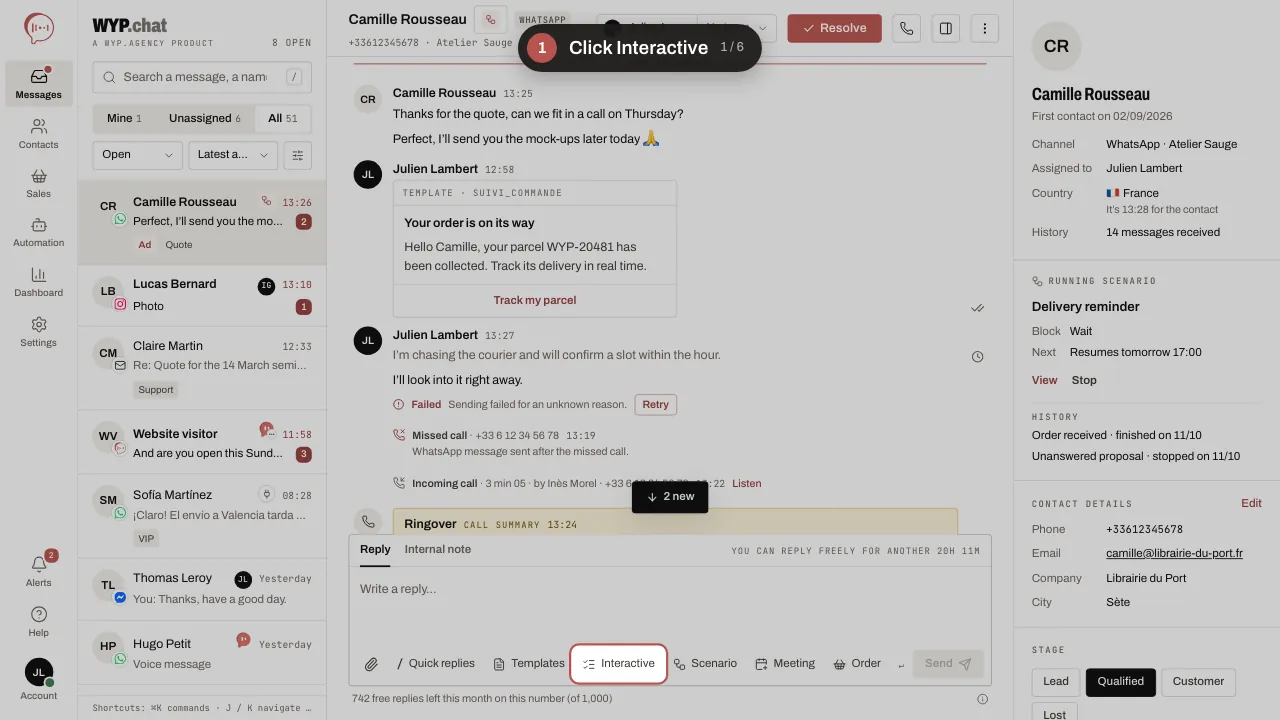The height and width of the screenshot is (720, 1280).
Task: Set stage to Qualified
Action: [1120, 682]
